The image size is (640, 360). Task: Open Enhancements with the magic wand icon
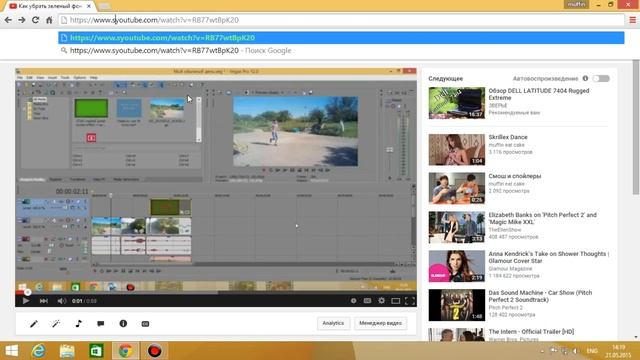tap(56, 324)
